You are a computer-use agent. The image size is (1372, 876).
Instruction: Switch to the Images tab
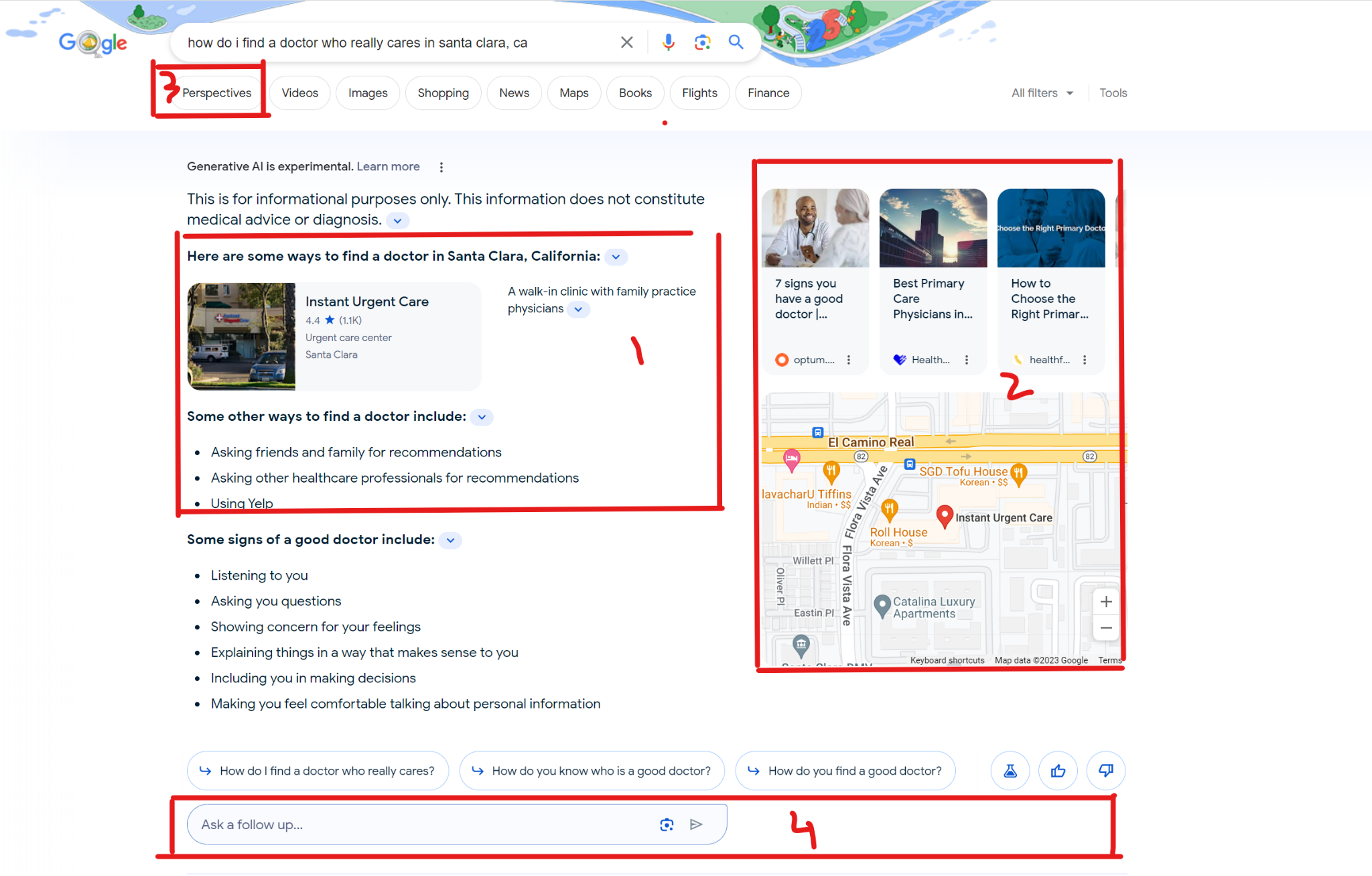pyautogui.click(x=368, y=93)
